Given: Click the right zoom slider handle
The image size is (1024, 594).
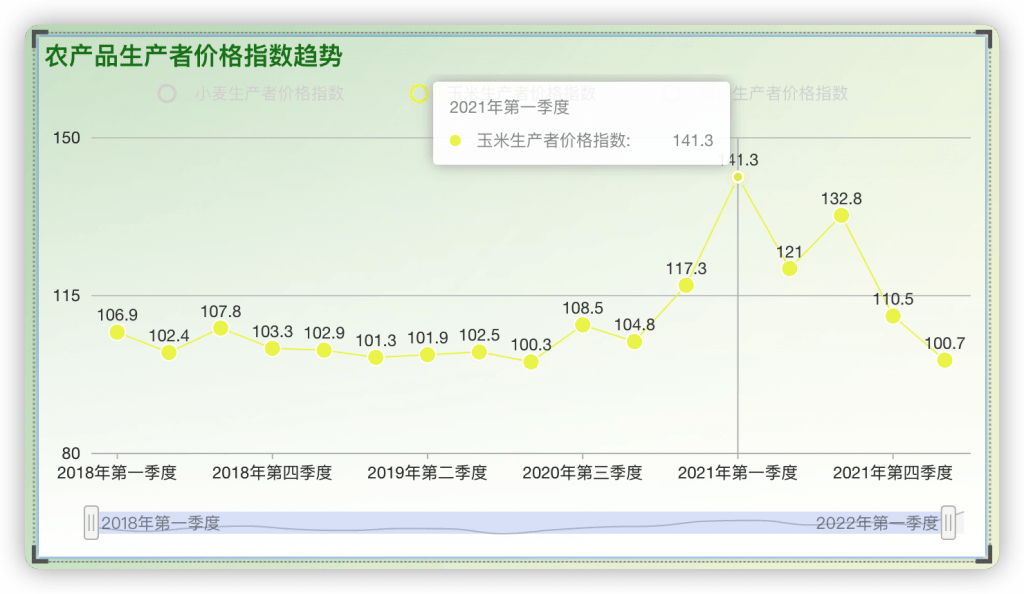Looking at the screenshot, I should (948, 523).
